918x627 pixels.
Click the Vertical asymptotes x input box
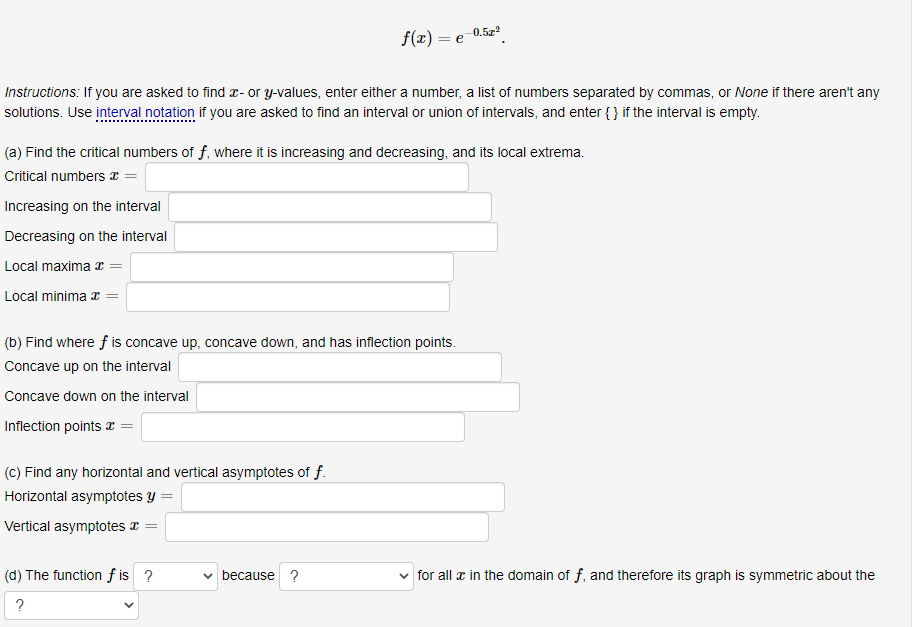[x=326, y=527]
